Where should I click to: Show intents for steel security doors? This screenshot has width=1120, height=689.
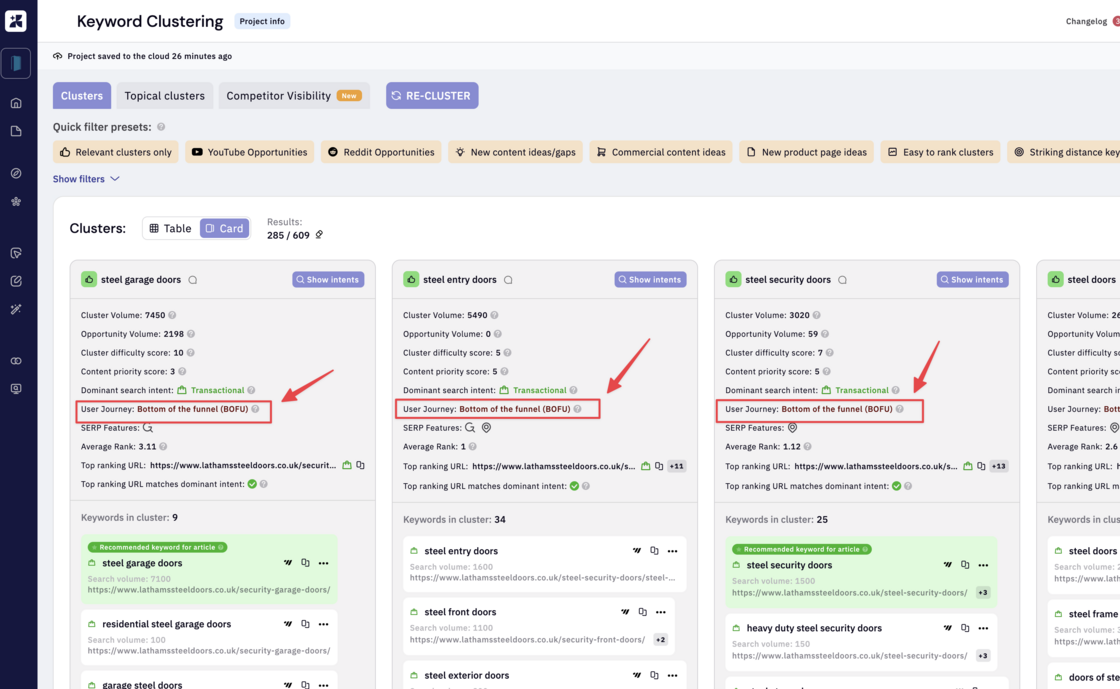pyautogui.click(x=972, y=280)
